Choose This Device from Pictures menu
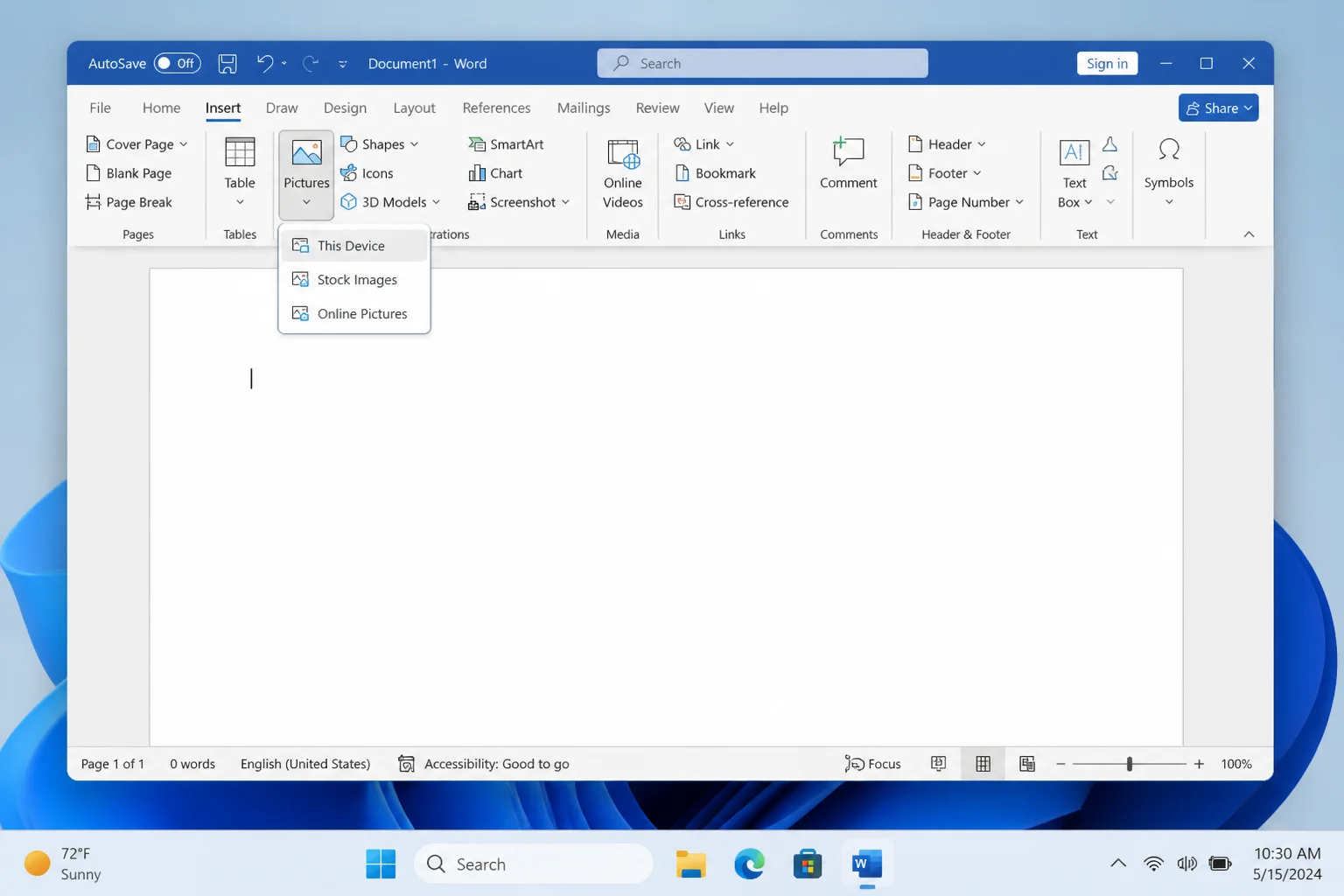This screenshot has width=1344, height=896. [x=354, y=246]
